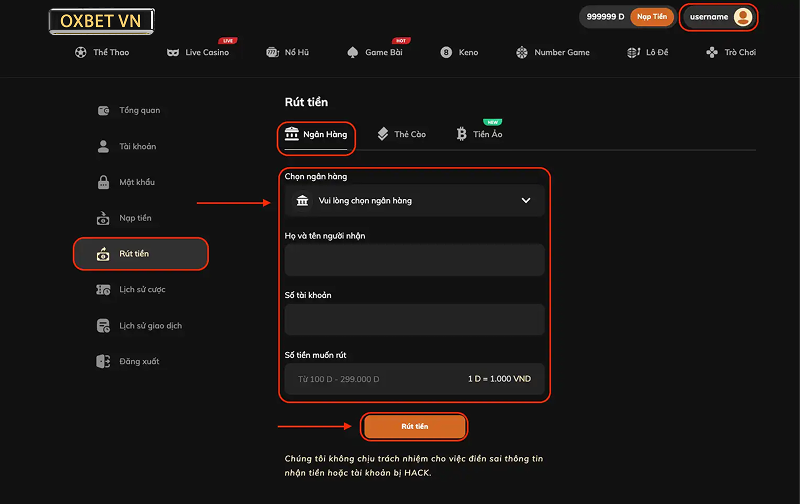Open the Number Game icon
Screen dimensions: 800x504
click(x=522, y=52)
